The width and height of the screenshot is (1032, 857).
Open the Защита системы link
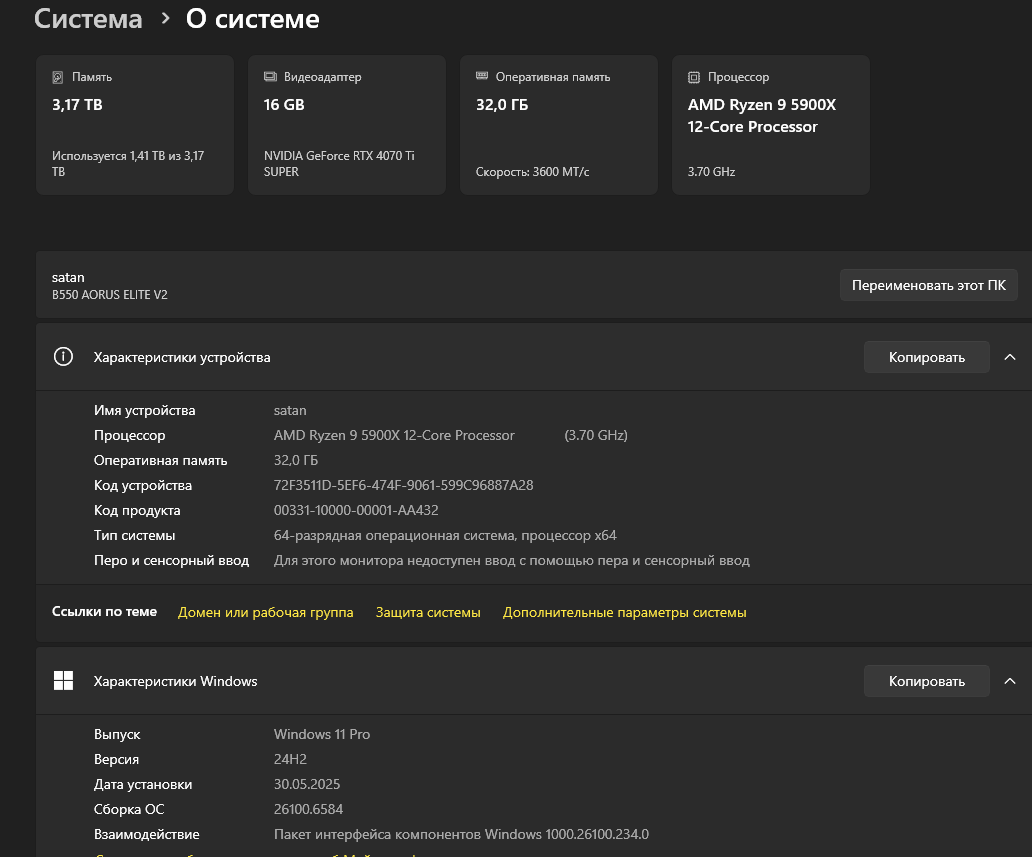point(428,612)
